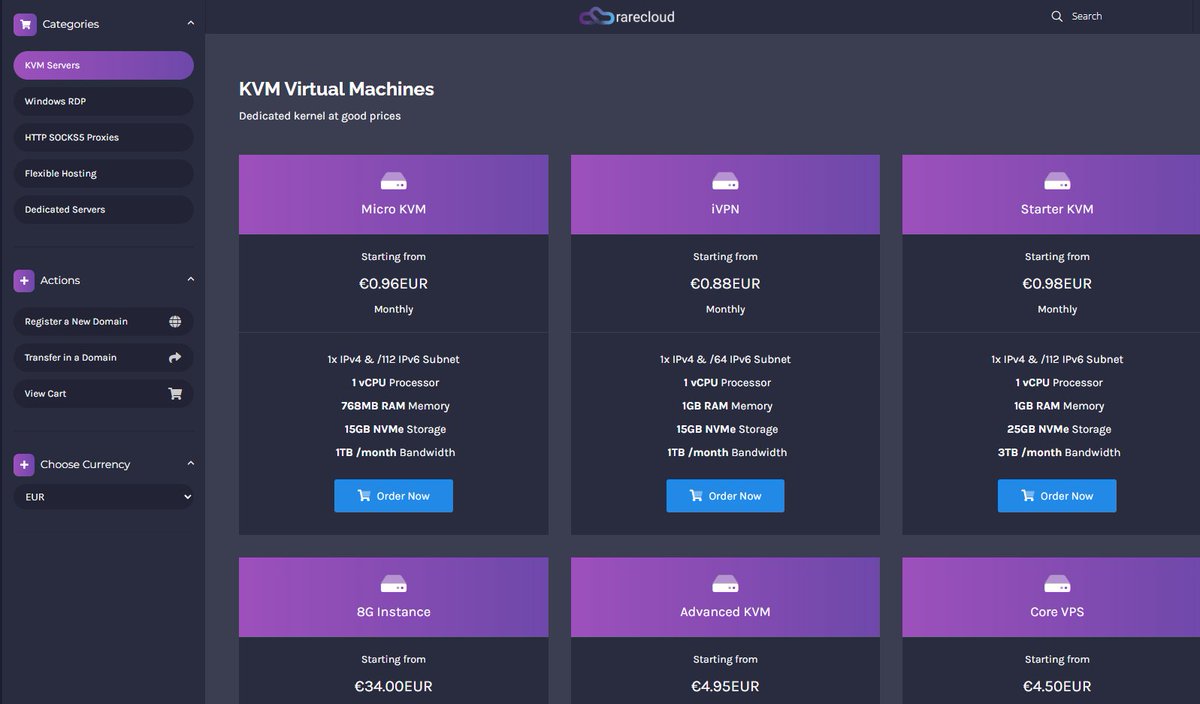
Task: Click the rarecloud logo
Action: coord(627,16)
